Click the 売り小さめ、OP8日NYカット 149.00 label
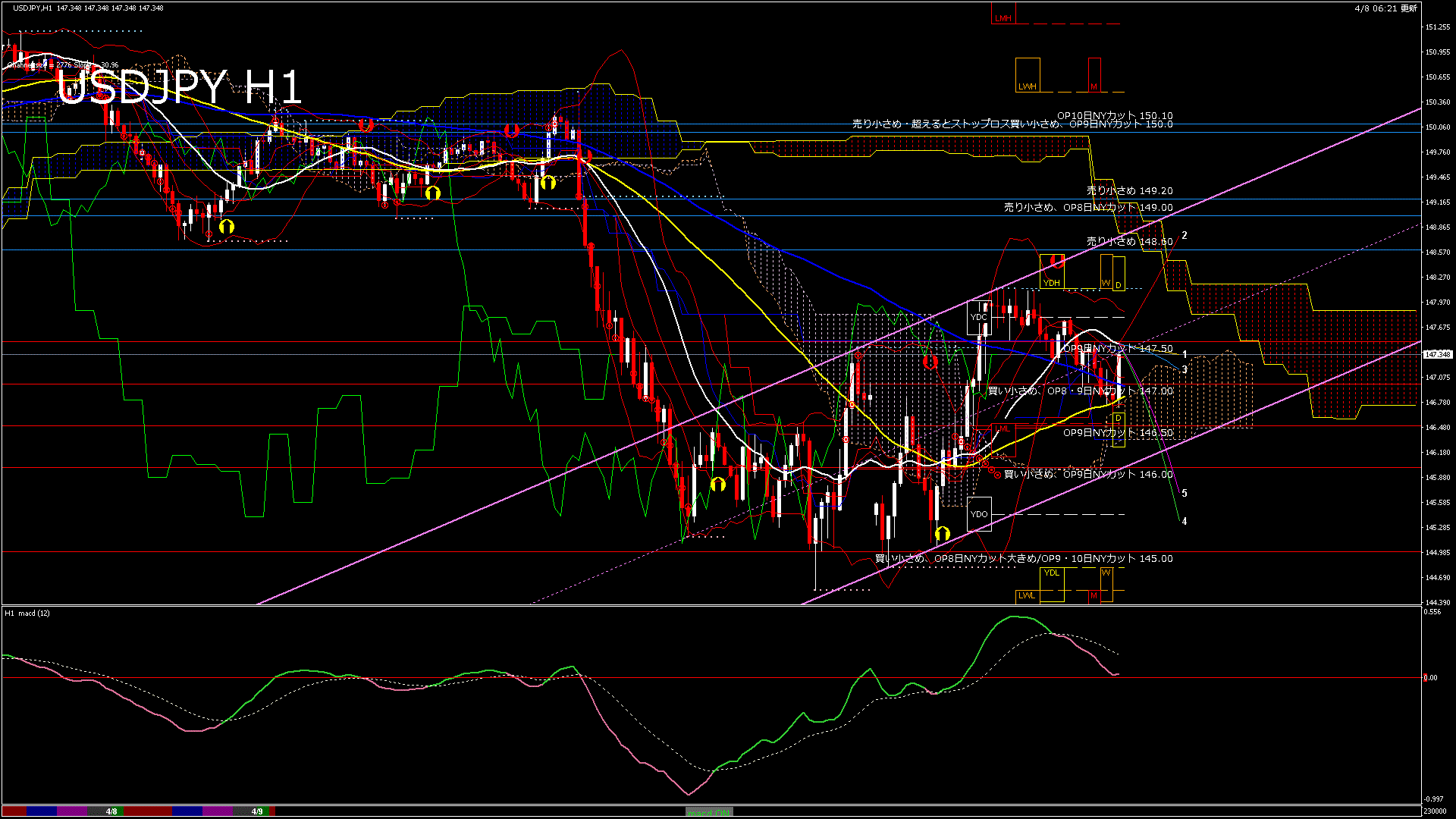The height and width of the screenshot is (819, 1456). point(1088,207)
